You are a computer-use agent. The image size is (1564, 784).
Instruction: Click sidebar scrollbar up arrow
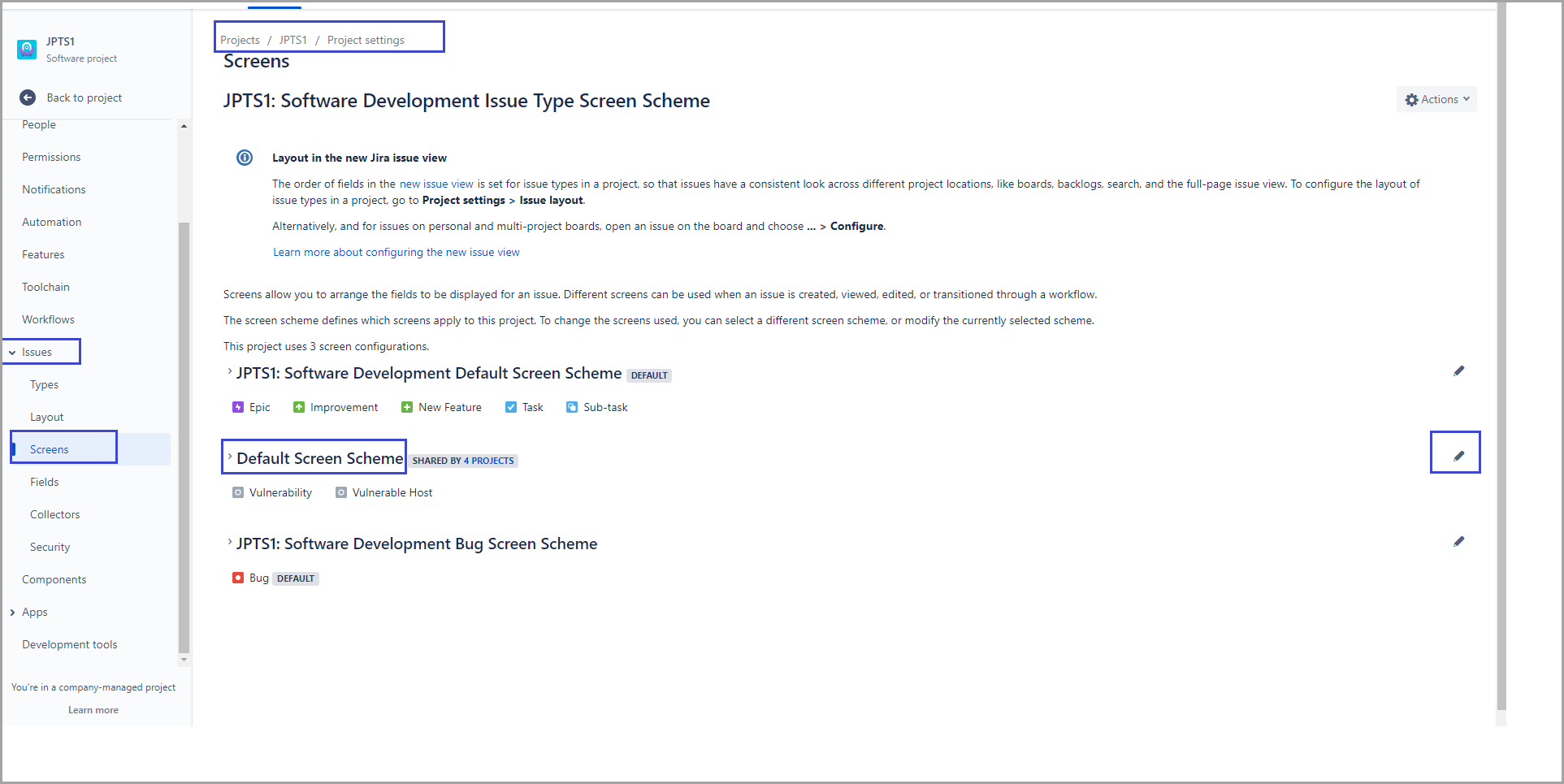(184, 126)
